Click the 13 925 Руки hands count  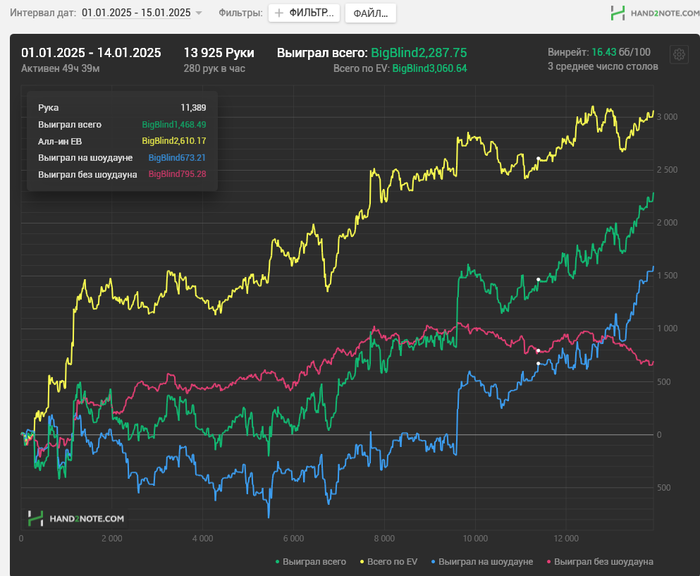pyautogui.click(x=219, y=53)
